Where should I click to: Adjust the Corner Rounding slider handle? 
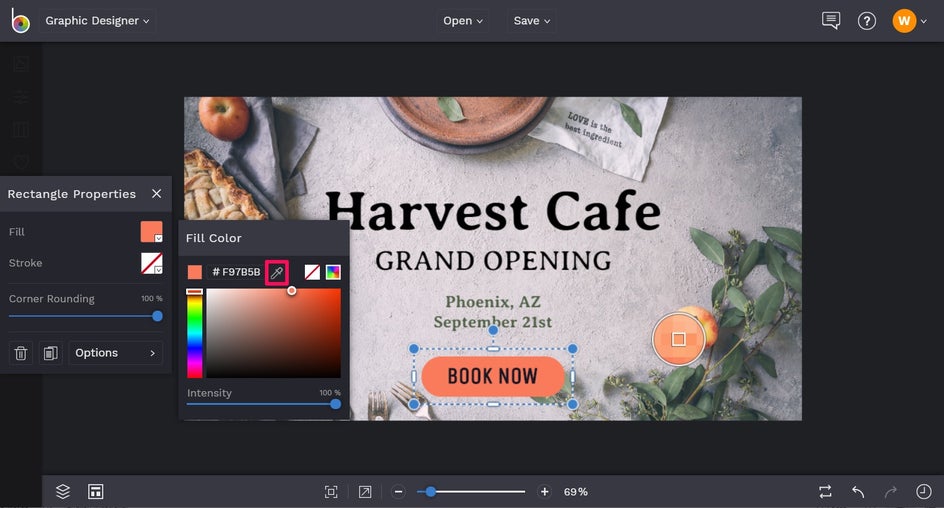pyautogui.click(x=157, y=316)
